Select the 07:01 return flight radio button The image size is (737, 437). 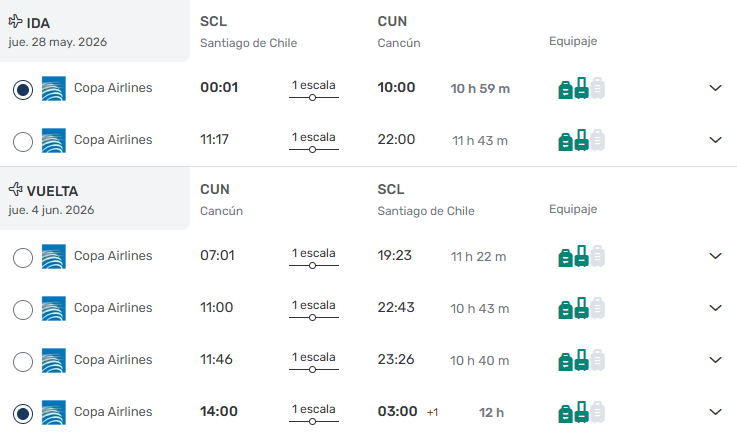[23, 257]
